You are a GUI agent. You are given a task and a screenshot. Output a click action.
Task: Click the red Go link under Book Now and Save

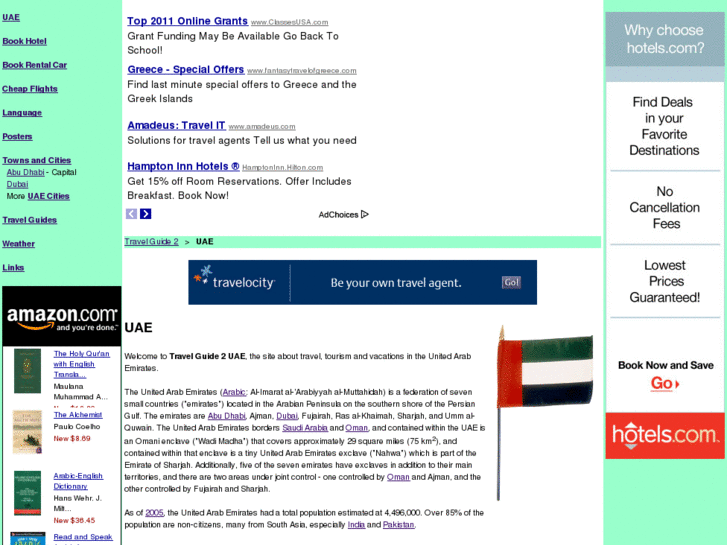tap(665, 383)
